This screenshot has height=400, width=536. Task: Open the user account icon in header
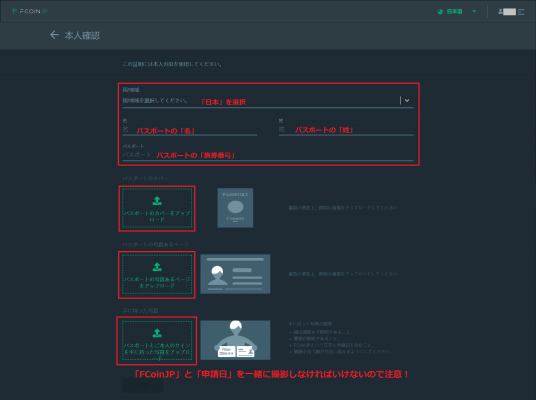pyautogui.click(x=500, y=12)
